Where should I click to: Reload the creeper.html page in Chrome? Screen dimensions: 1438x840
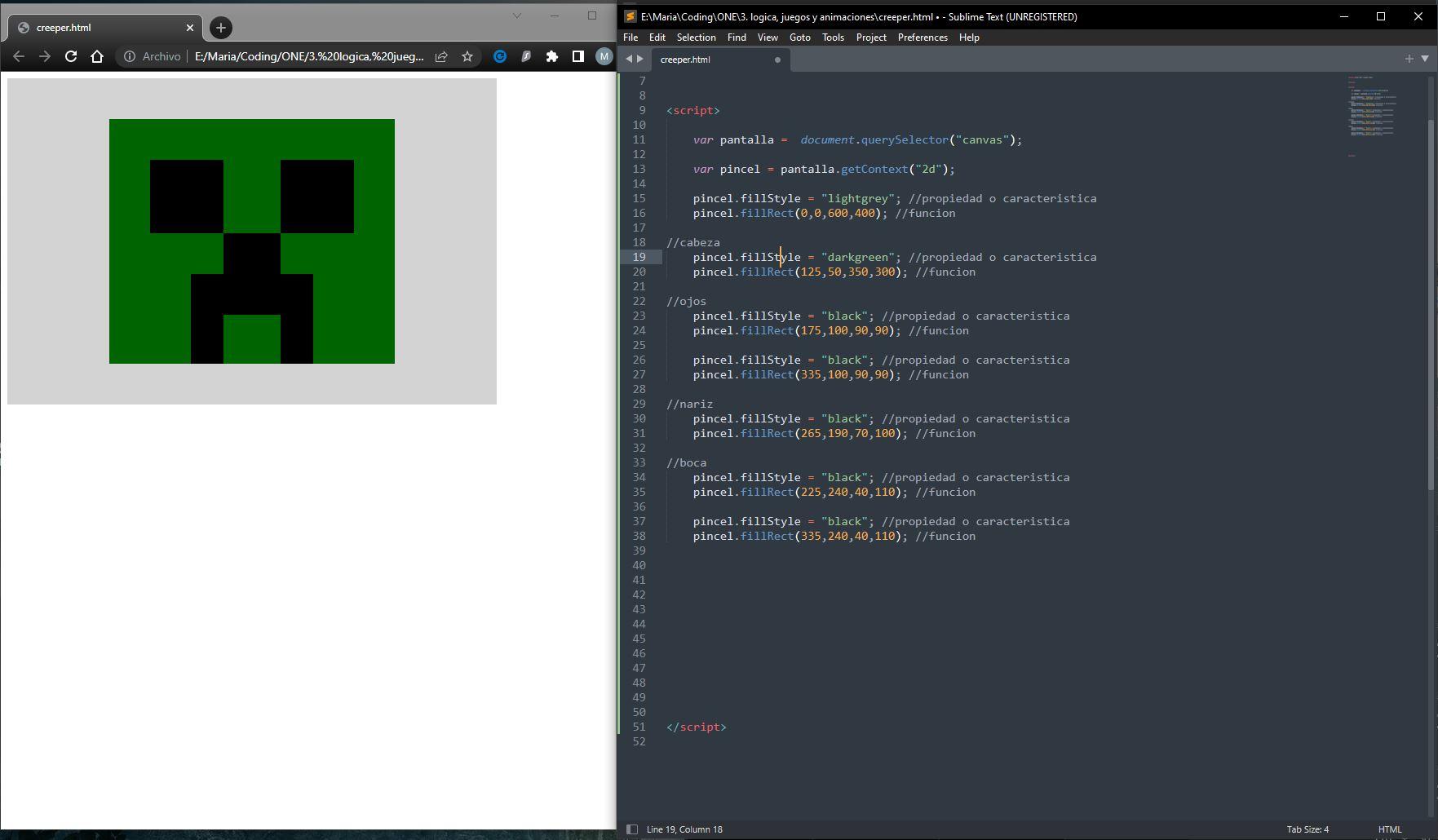tap(71, 56)
